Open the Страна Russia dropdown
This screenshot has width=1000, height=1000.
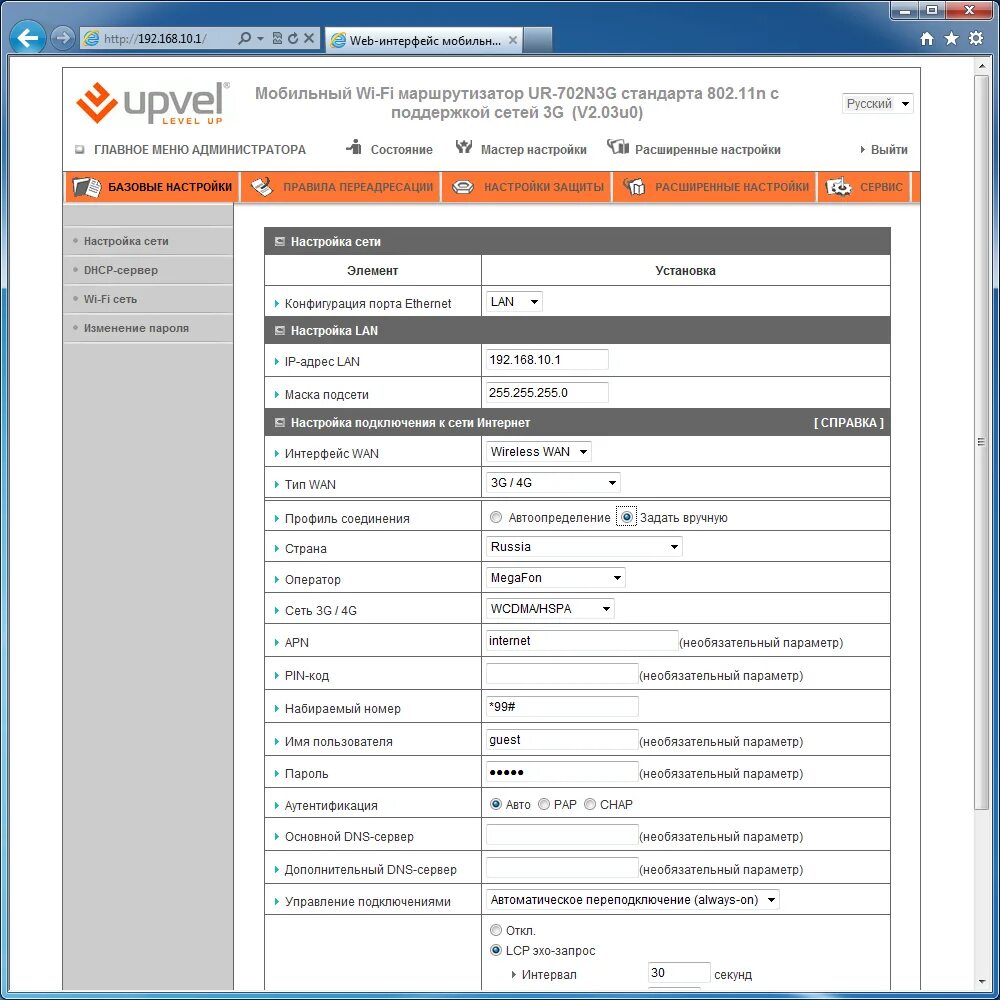584,547
